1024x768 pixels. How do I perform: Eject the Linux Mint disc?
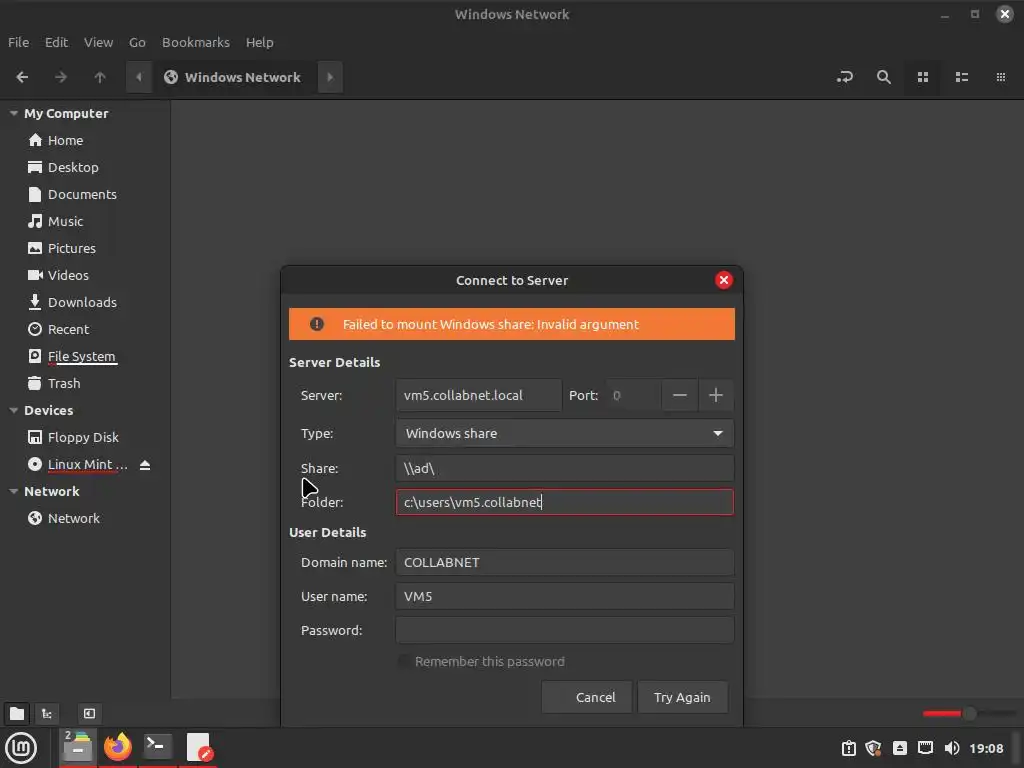click(x=145, y=465)
